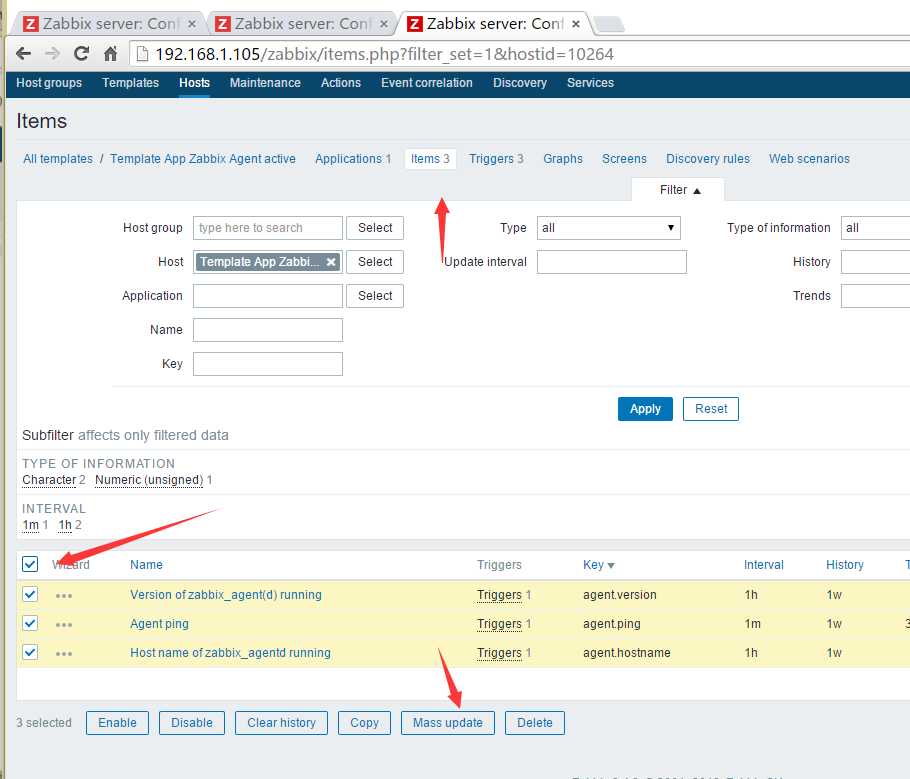Screen dimensions: 910x779
Task: Select the Items tab
Action: 430,158
